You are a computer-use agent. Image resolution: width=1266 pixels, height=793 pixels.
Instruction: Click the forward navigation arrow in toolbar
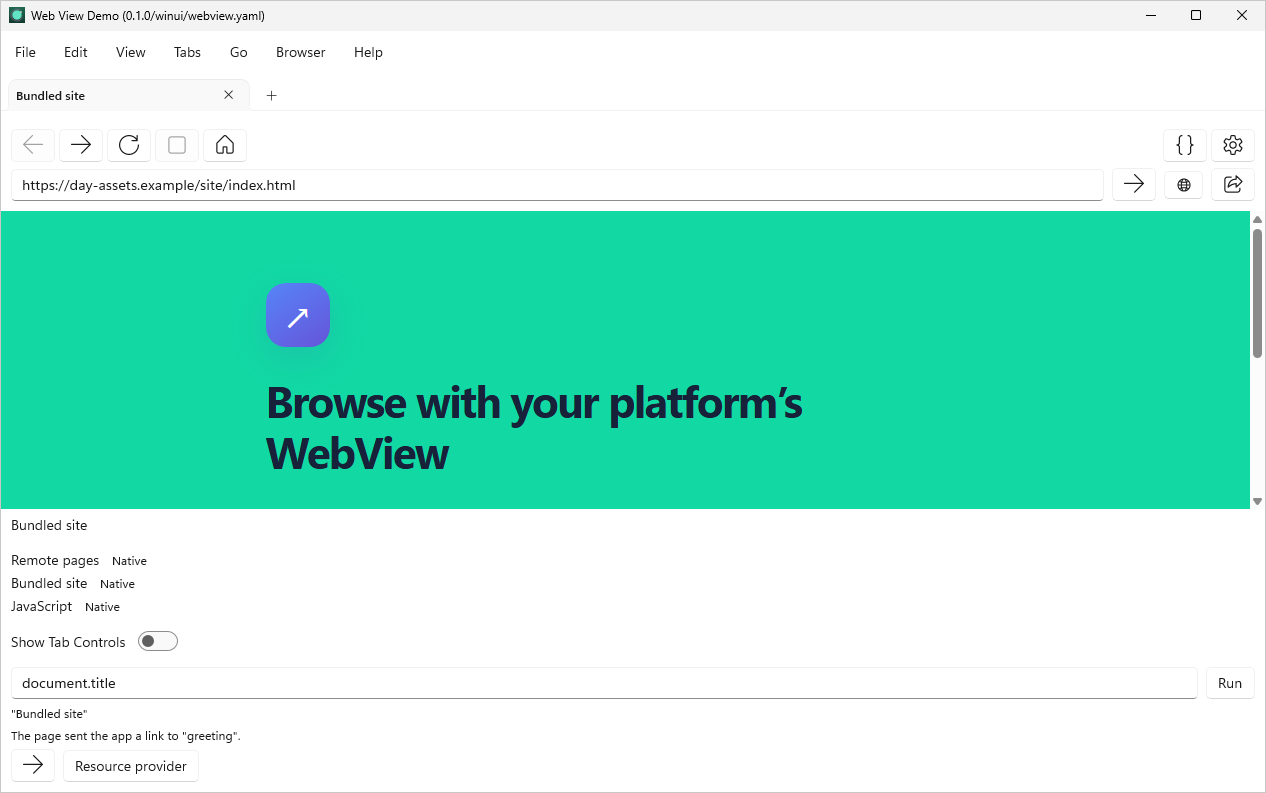click(x=81, y=145)
